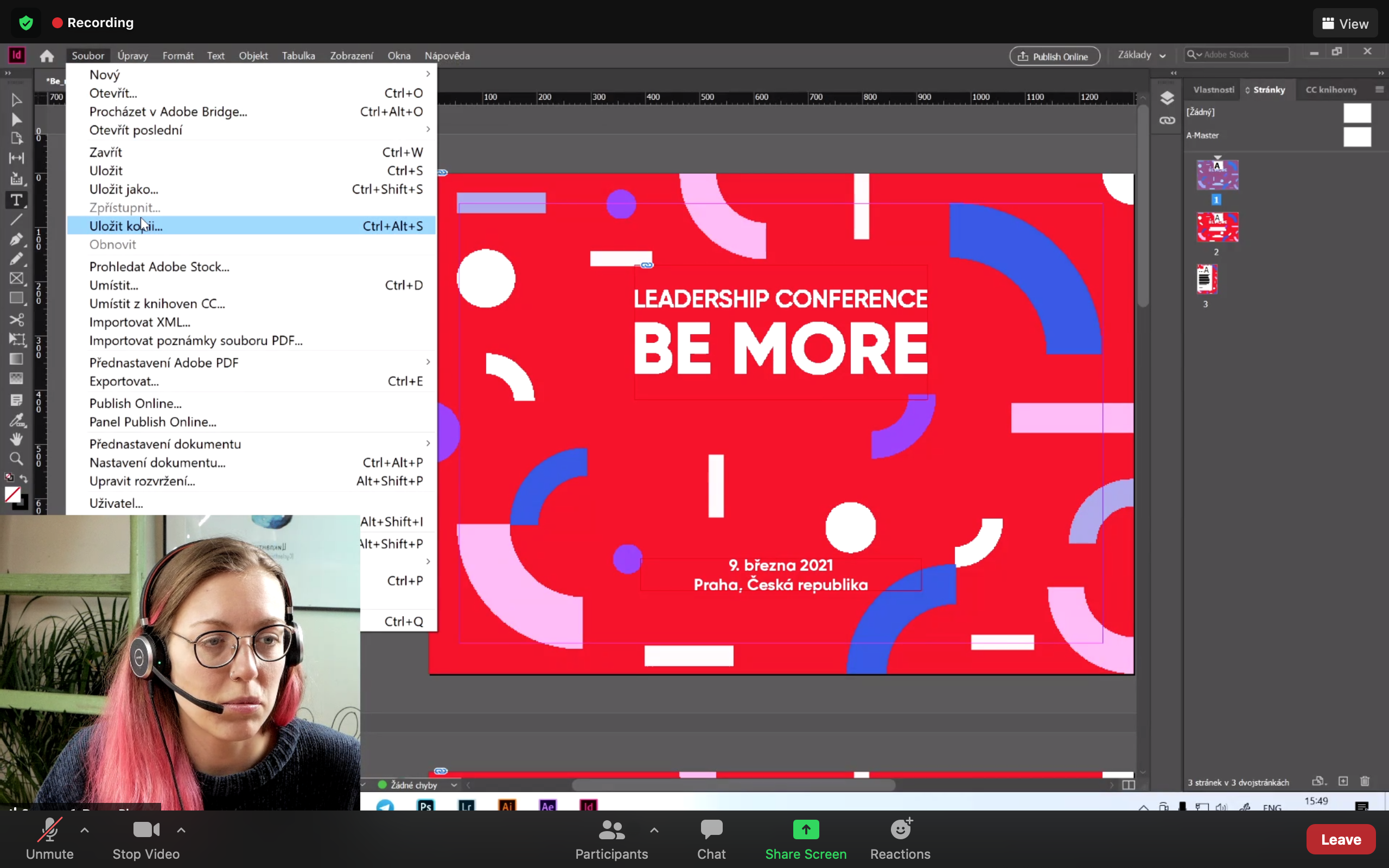1389x868 pixels.
Task: Go to InDesign Home screen
Action: (x=47, y=56)
